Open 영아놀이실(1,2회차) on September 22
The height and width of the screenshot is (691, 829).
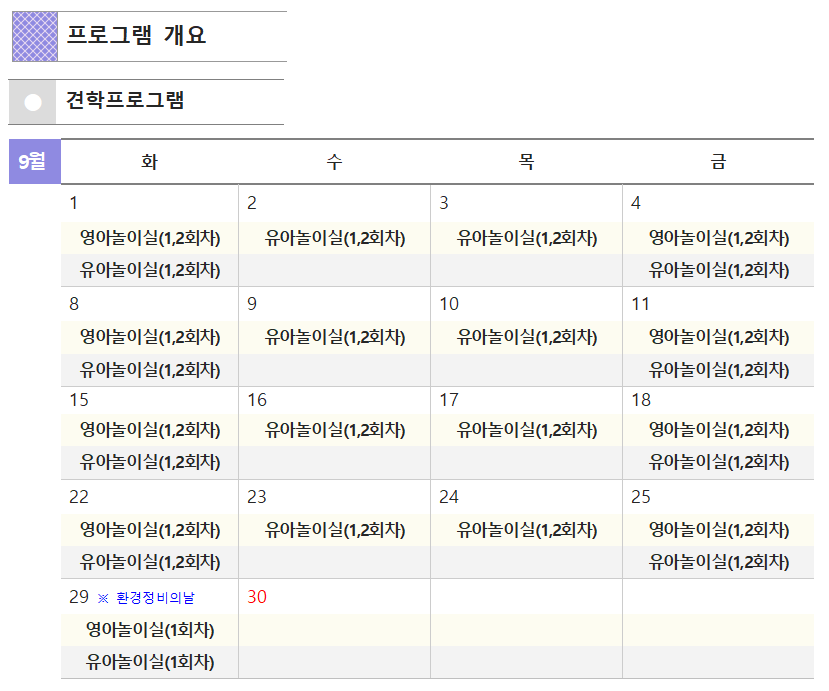coord(150,530)
